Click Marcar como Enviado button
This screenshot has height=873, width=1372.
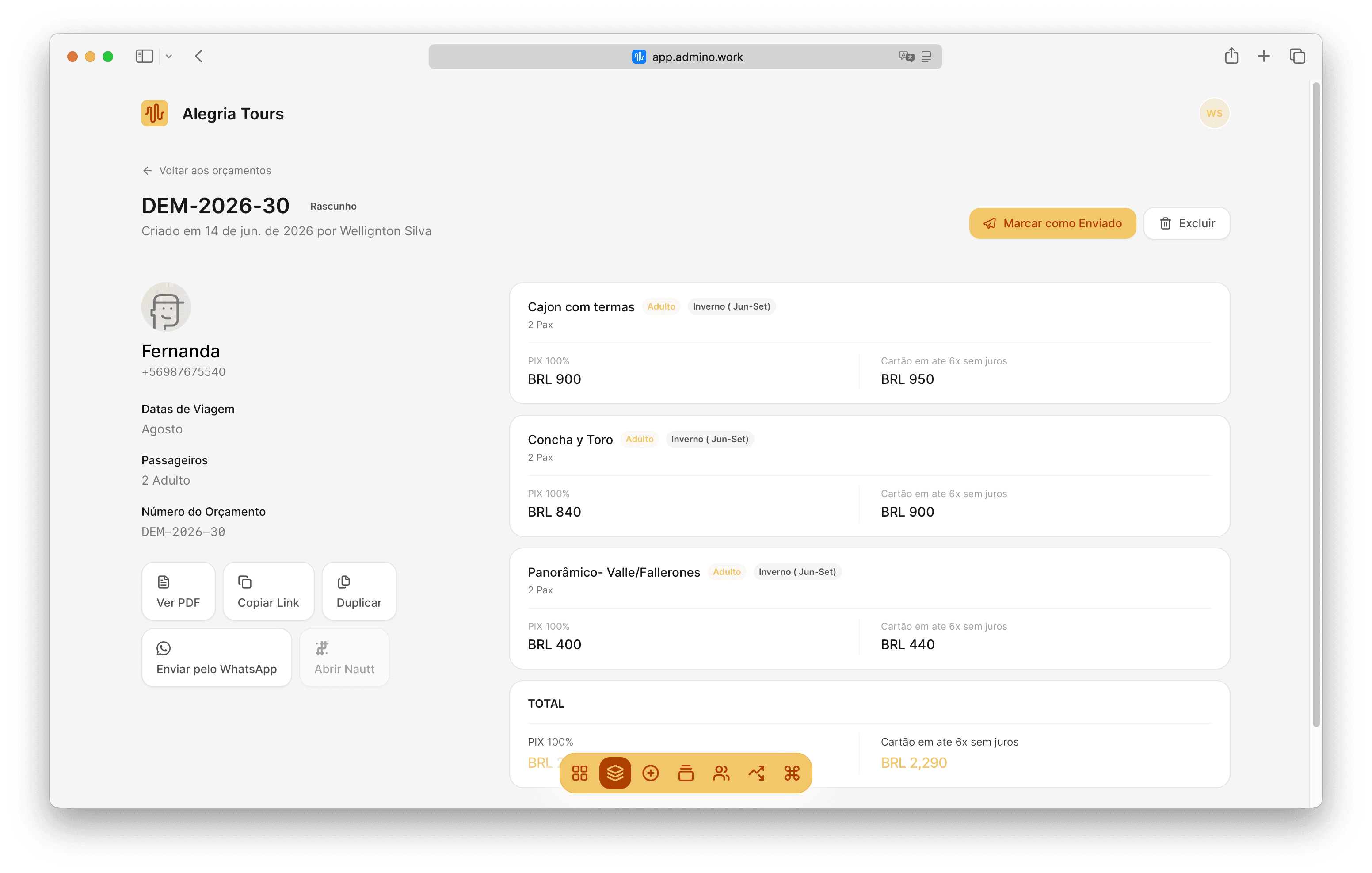[x=1052, y=223]
